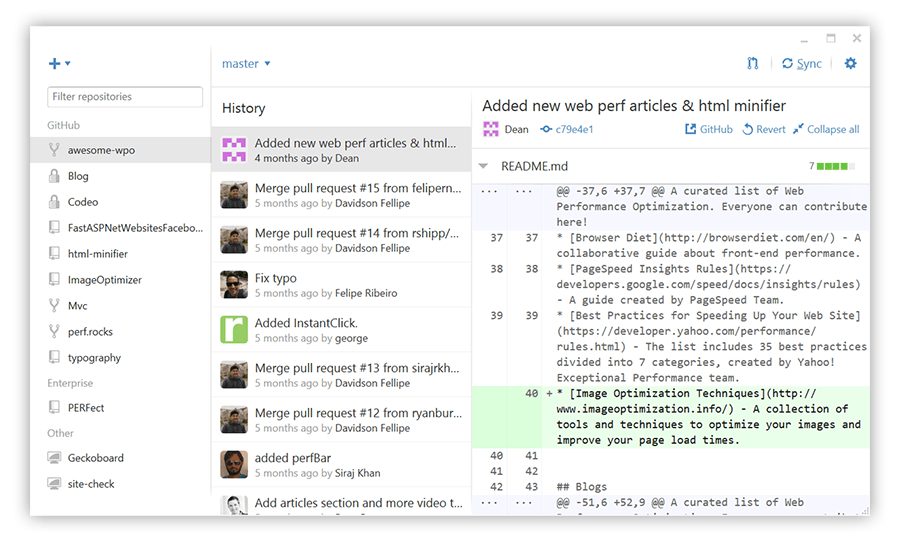Click the Sync button
This screenshot has height=542, width=900.
[802, 64]
